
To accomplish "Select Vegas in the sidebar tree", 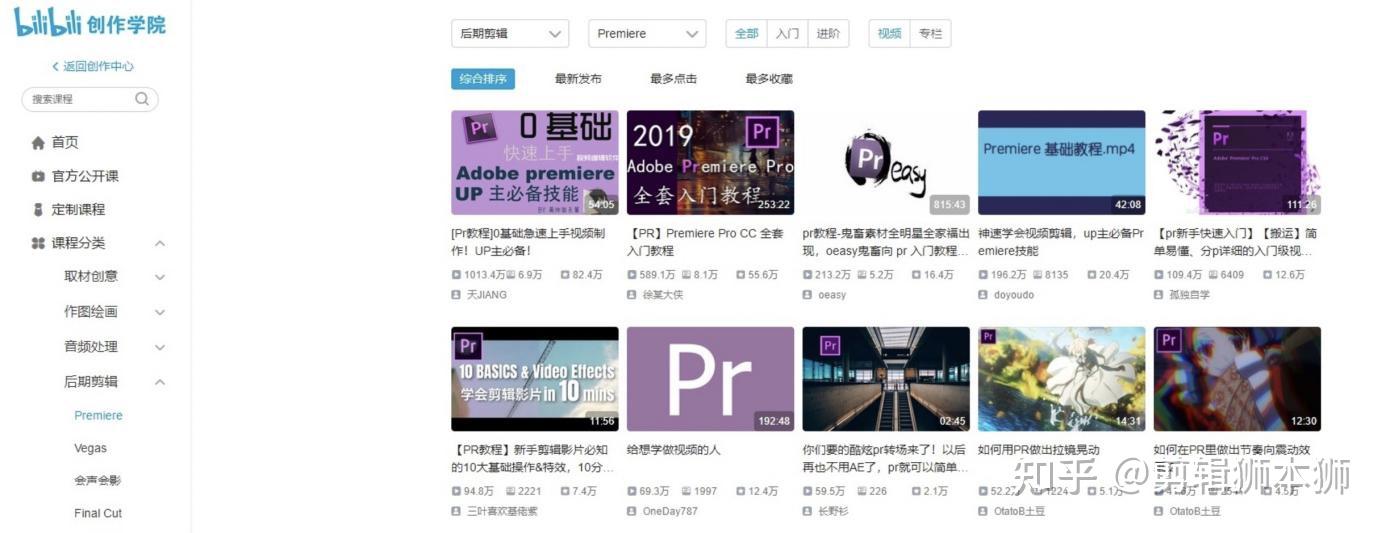I will [x=90, y=448].
